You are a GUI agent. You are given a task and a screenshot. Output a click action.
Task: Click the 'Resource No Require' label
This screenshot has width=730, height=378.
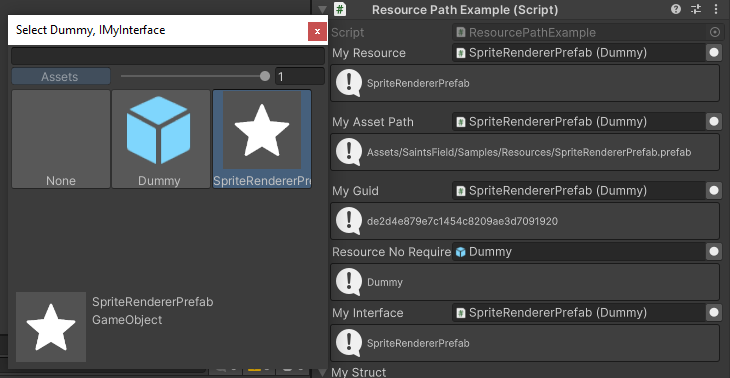click(x=392, y=252)
